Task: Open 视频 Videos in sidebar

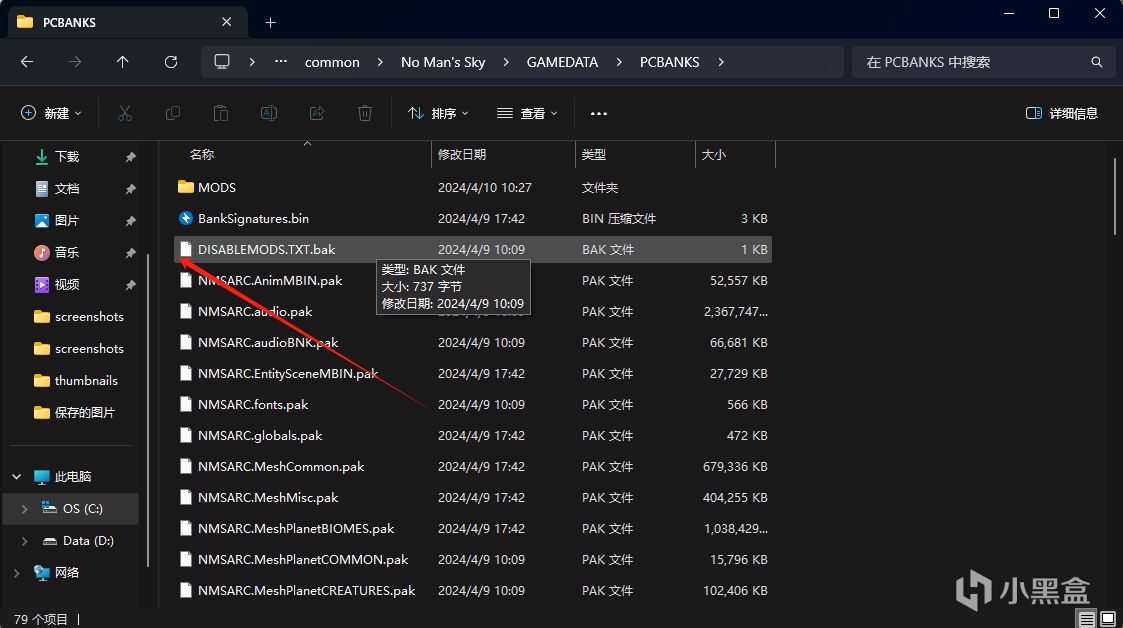Action: tap(67, 285)
